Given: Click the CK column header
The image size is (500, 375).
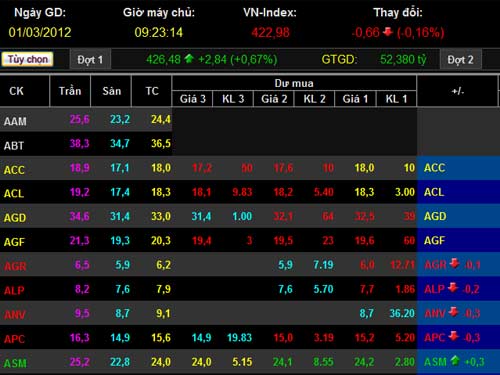Looking at the screenshot, I should click(16, 91).
